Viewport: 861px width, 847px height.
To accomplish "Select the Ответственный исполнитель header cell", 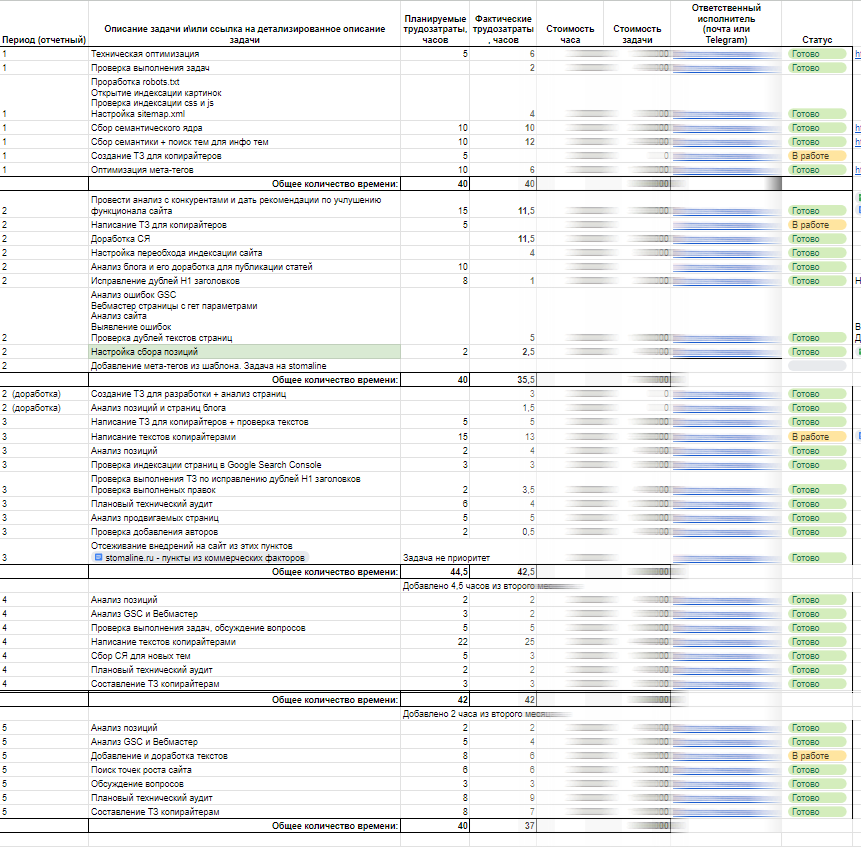I will pos(726,24).
